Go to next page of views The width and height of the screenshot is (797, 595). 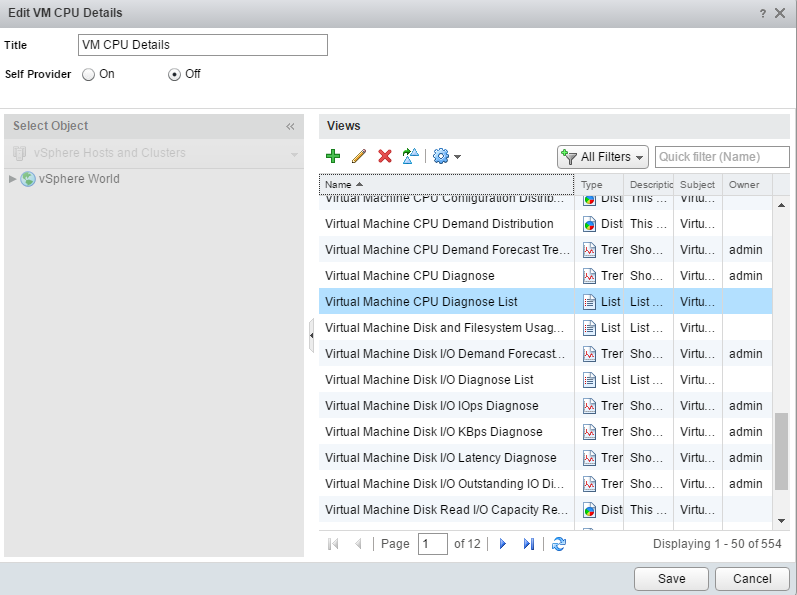point(503,544)
